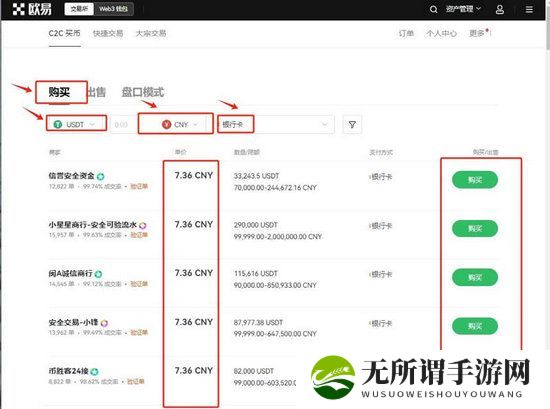Click 验证单 link under A诚信商行
Image resolution: width=550 pixels, height=409 pixels.
[139, 283]
